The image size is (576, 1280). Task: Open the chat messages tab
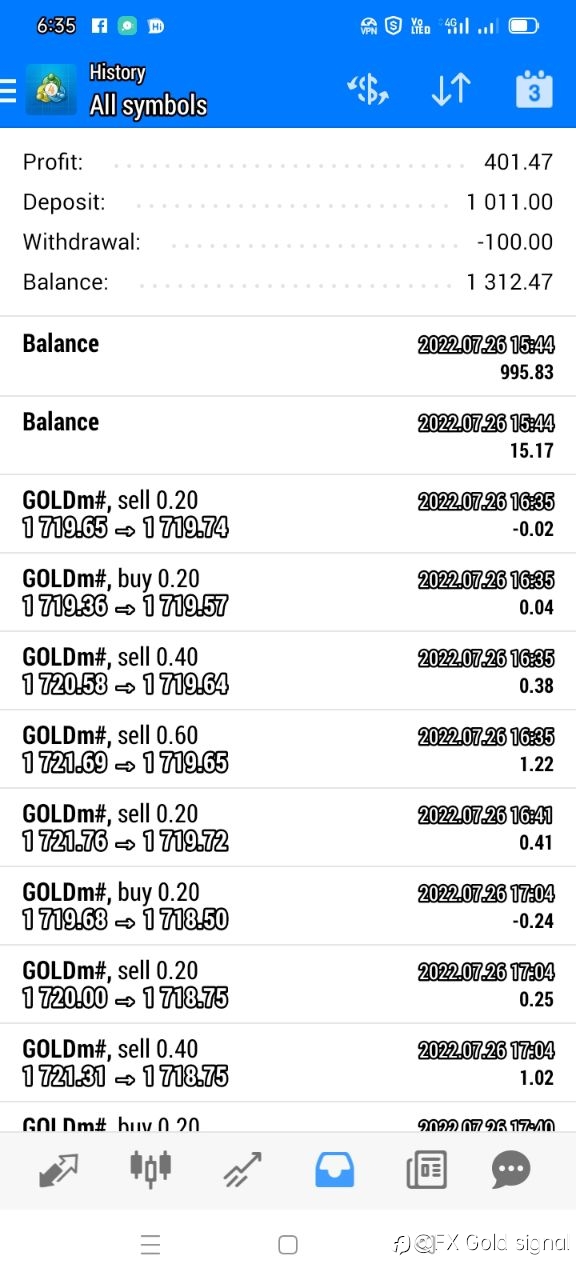click(511, 1169)
